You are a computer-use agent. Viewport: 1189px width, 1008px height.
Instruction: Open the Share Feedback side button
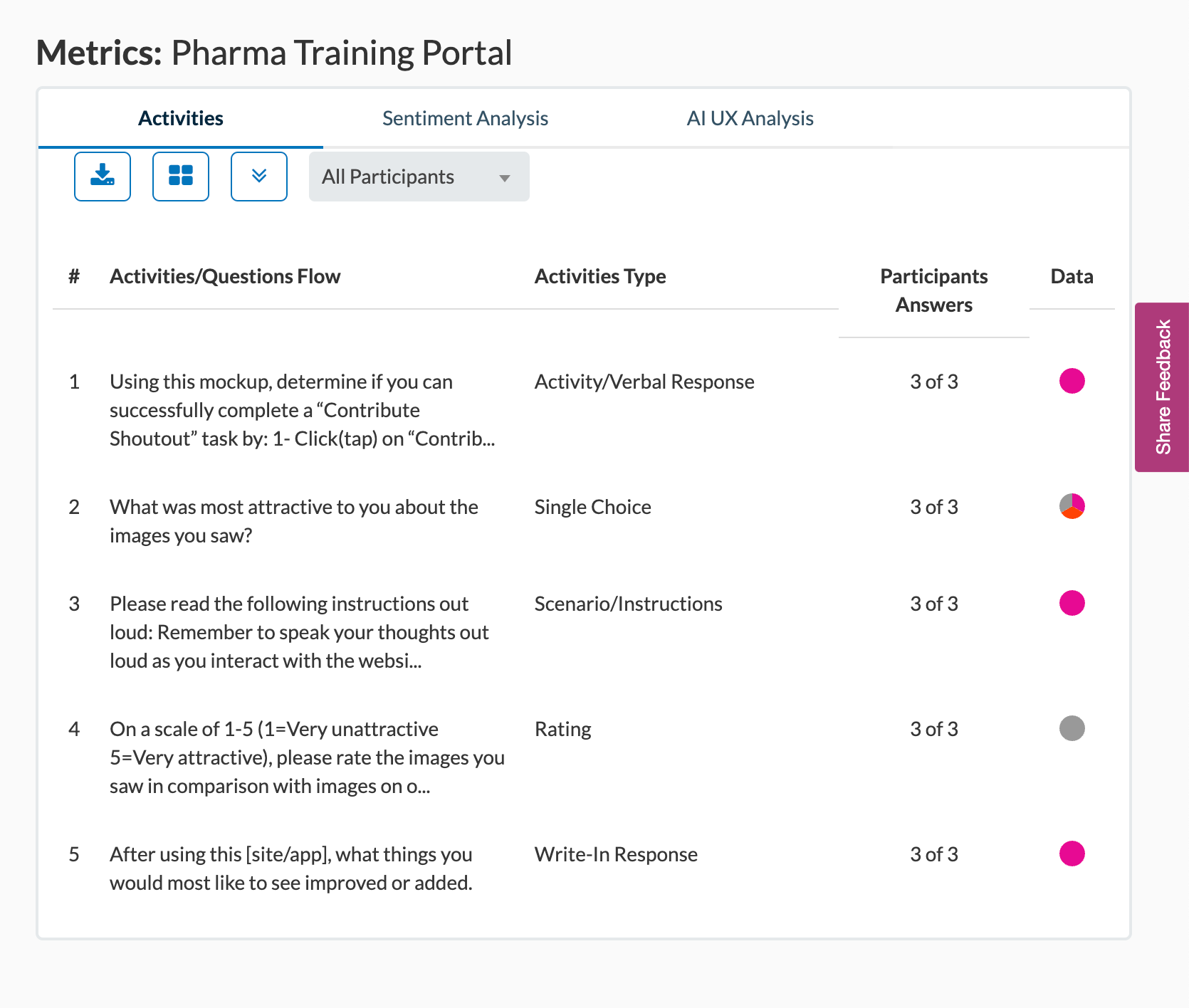(x=1162, y=387)
